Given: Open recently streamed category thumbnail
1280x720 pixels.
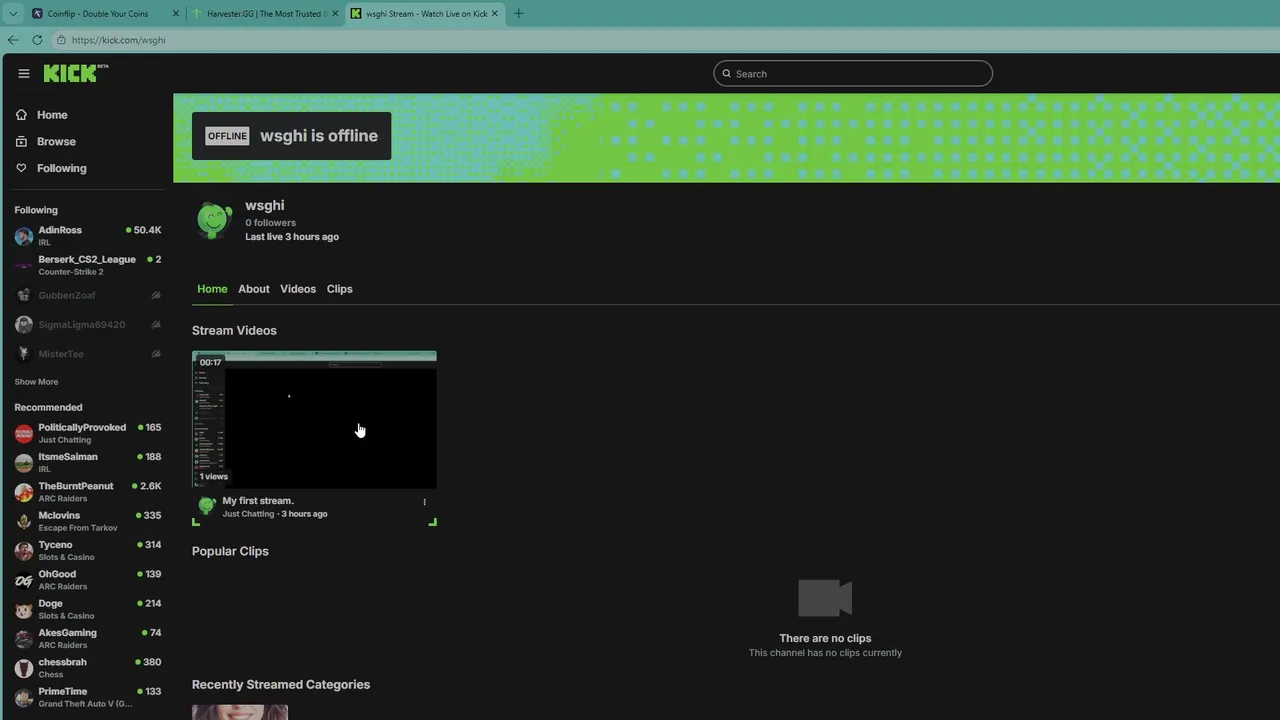Looking at the screenshot, I should (240, 712).
